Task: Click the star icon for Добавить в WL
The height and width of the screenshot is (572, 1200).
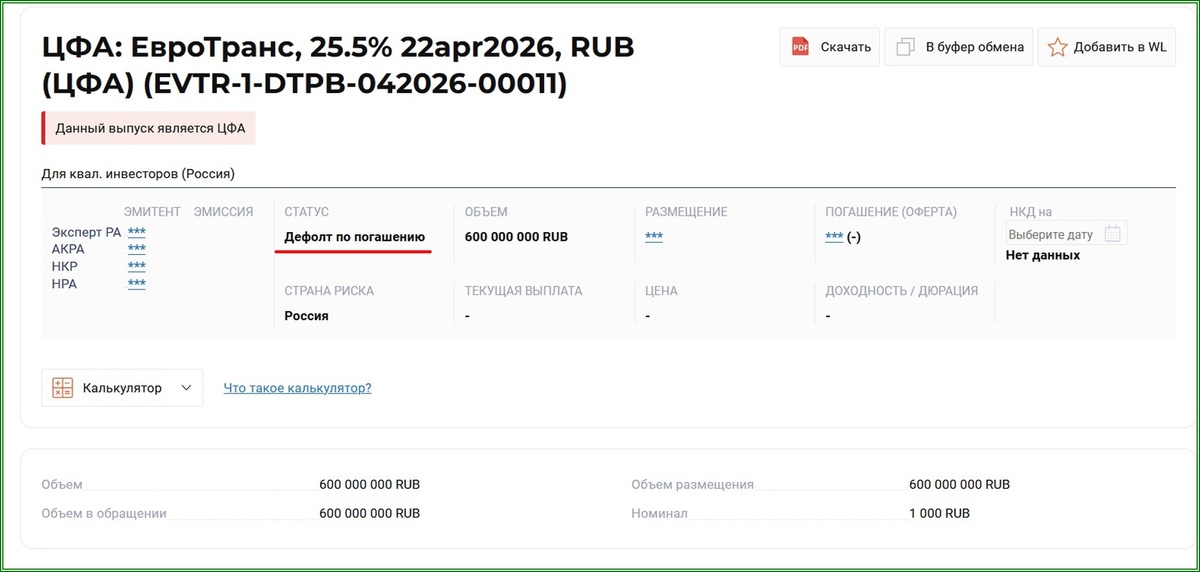Action: [x=1058, y=47]
